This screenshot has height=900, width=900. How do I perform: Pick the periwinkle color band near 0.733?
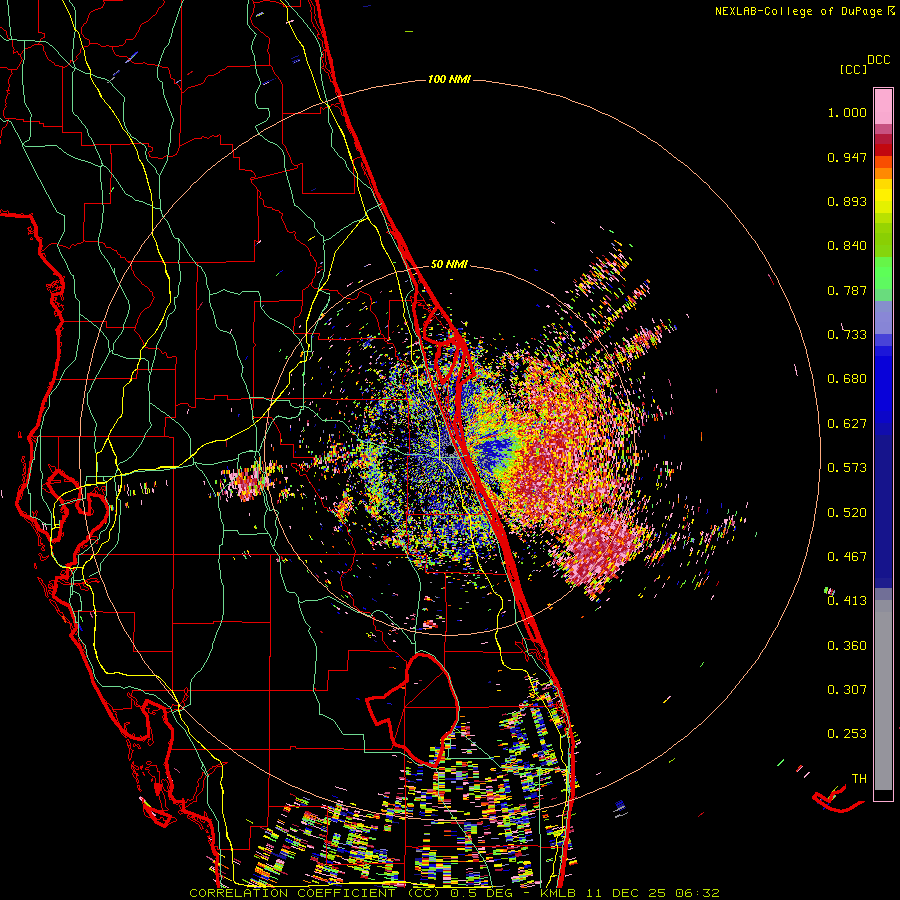[x=883, y=317]
